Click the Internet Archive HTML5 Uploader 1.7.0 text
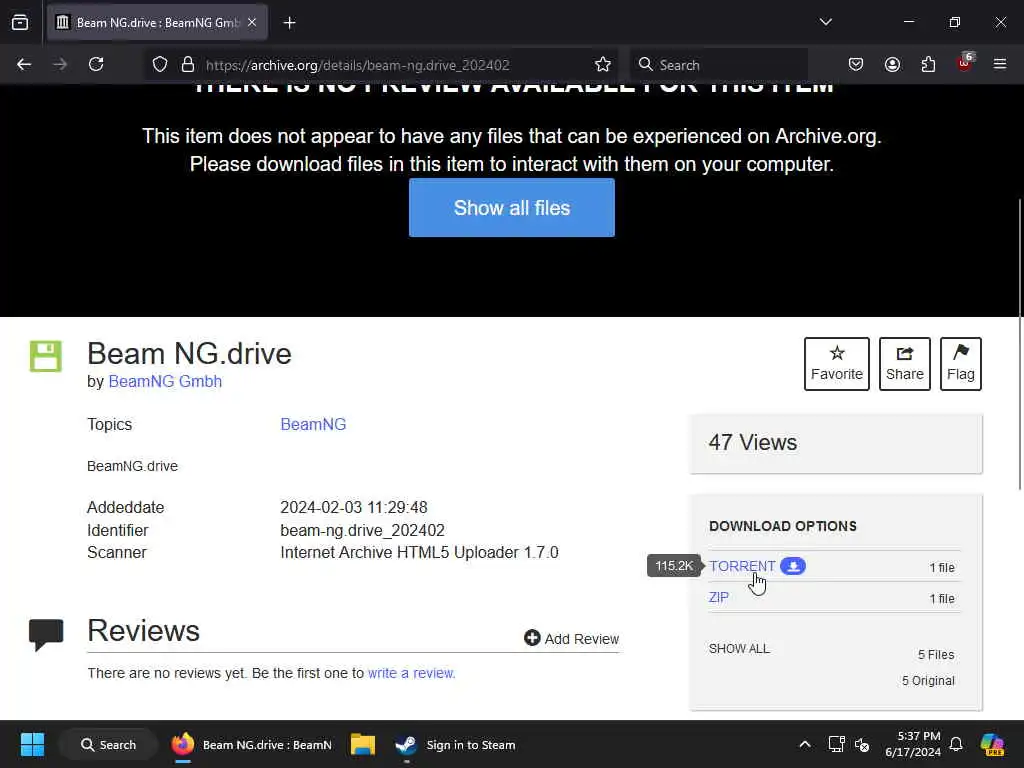The height and width of the screenshot is (768, 1024). 419,552
